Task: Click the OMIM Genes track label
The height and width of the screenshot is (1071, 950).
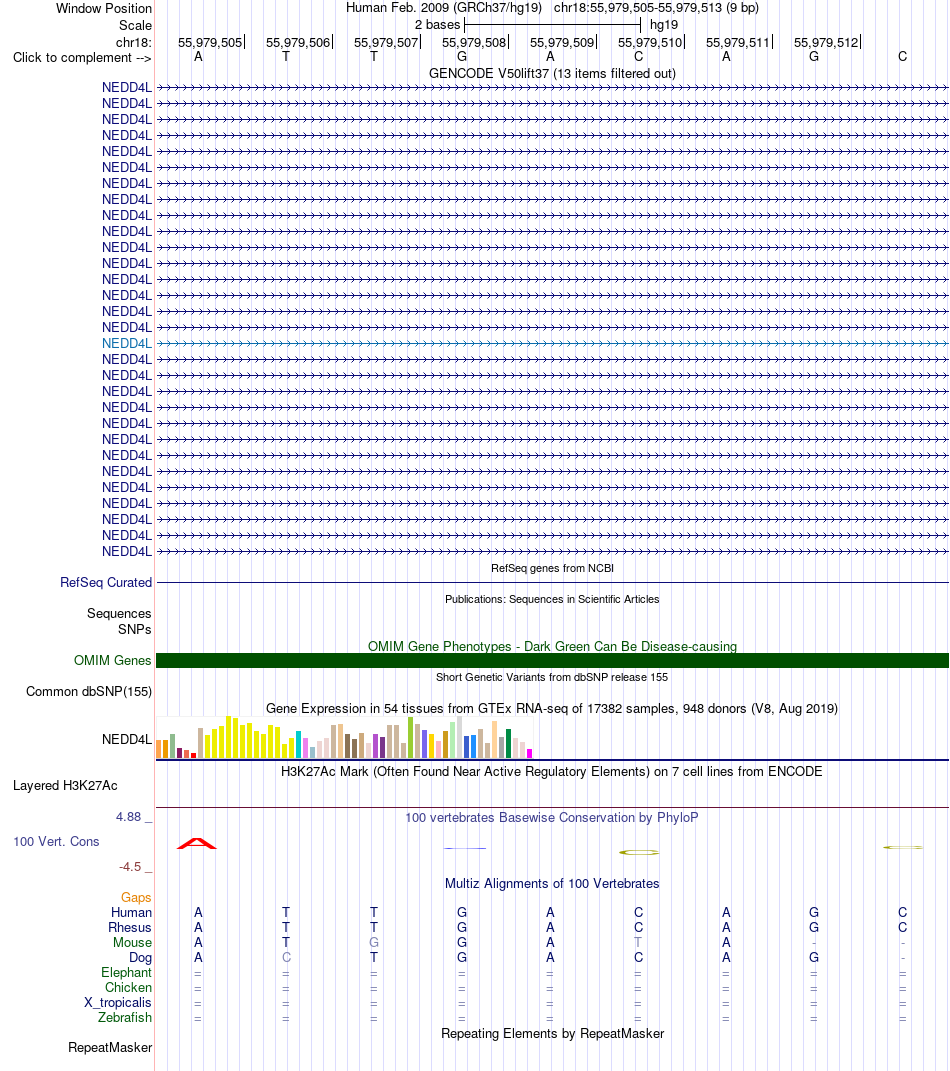Action: [x=113, y=660]
